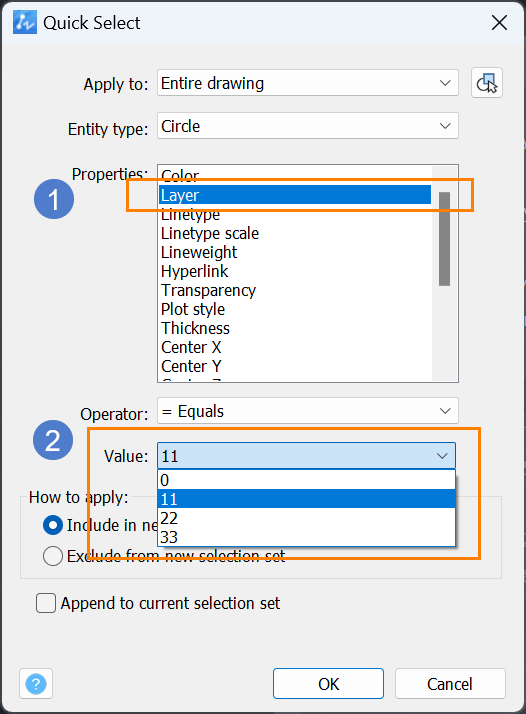This screenshot has height=714, width=526.
Task: Open the Operator Equals dropdown
Action: coord(308,411)
